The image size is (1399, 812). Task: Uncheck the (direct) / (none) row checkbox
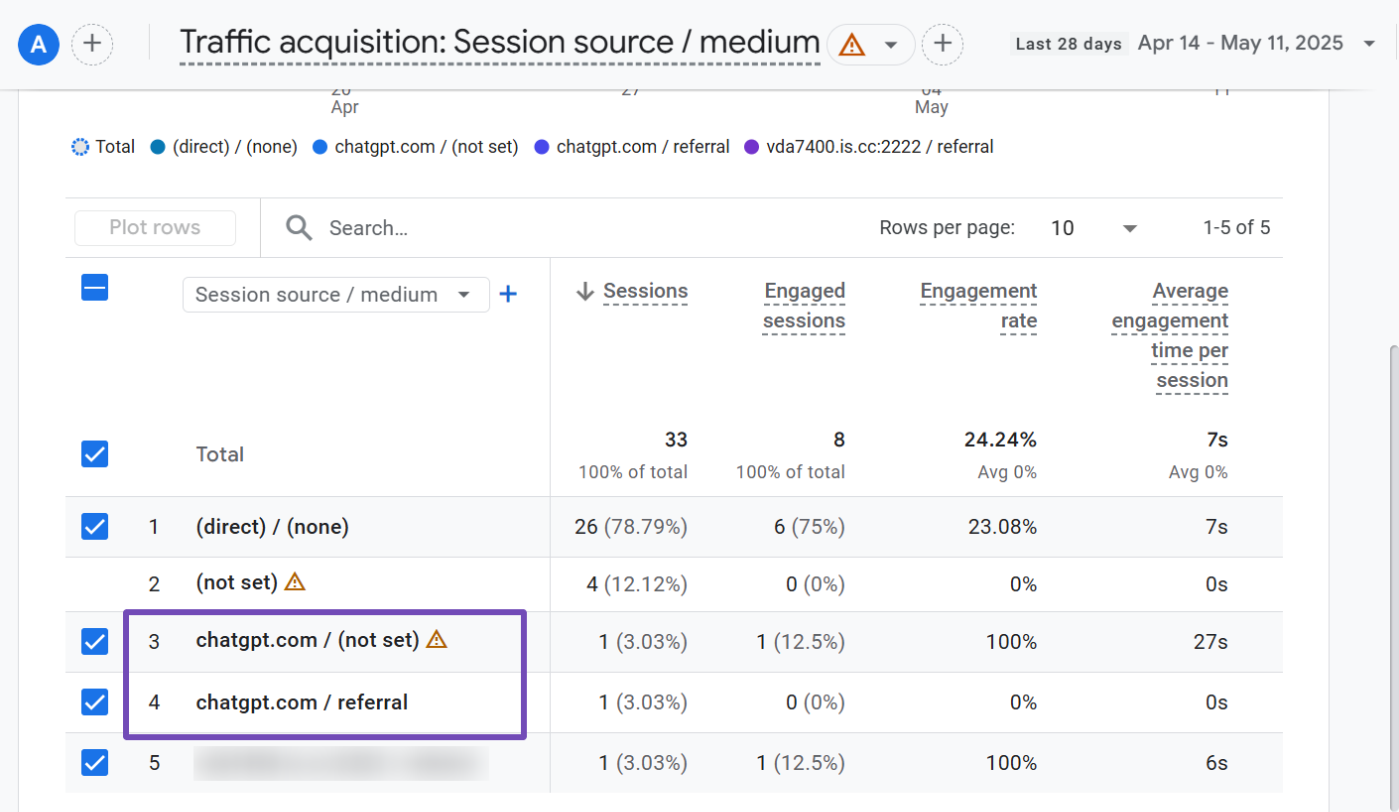click(95, 526)
